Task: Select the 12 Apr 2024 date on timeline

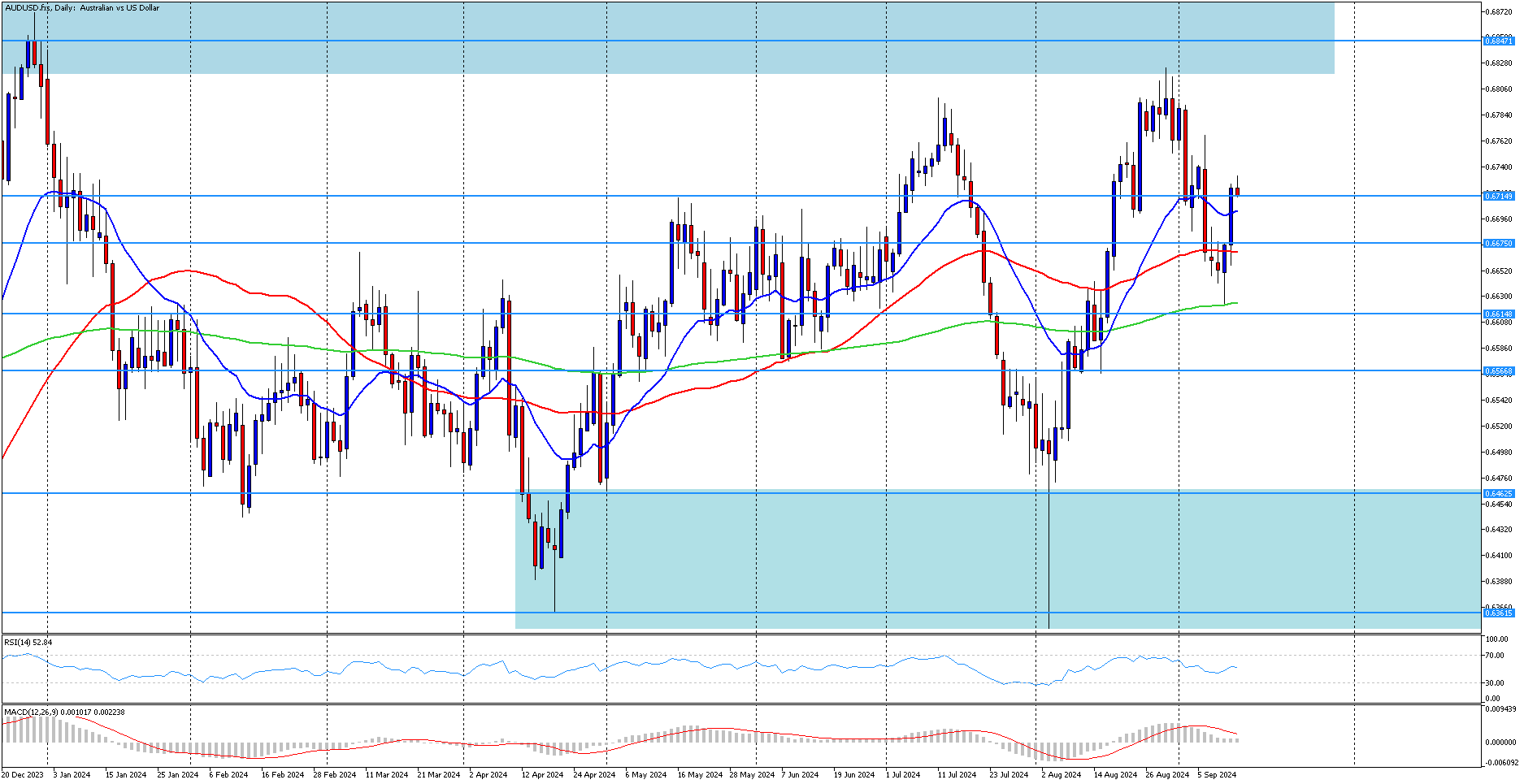Action: click(542, 774)
